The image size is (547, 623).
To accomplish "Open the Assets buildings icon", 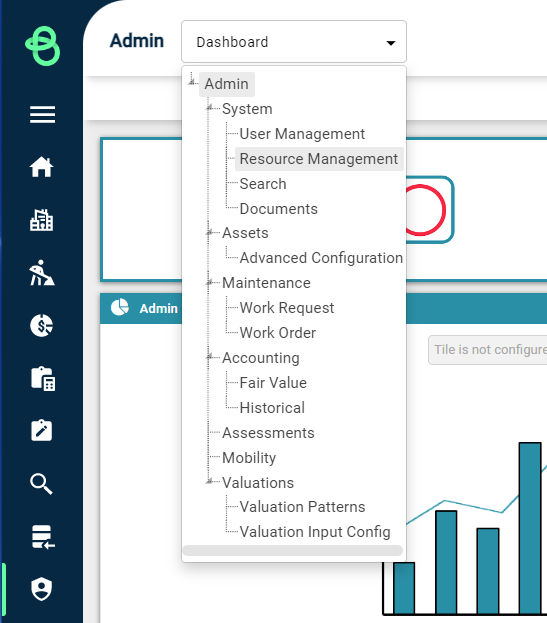I will 42,220.
